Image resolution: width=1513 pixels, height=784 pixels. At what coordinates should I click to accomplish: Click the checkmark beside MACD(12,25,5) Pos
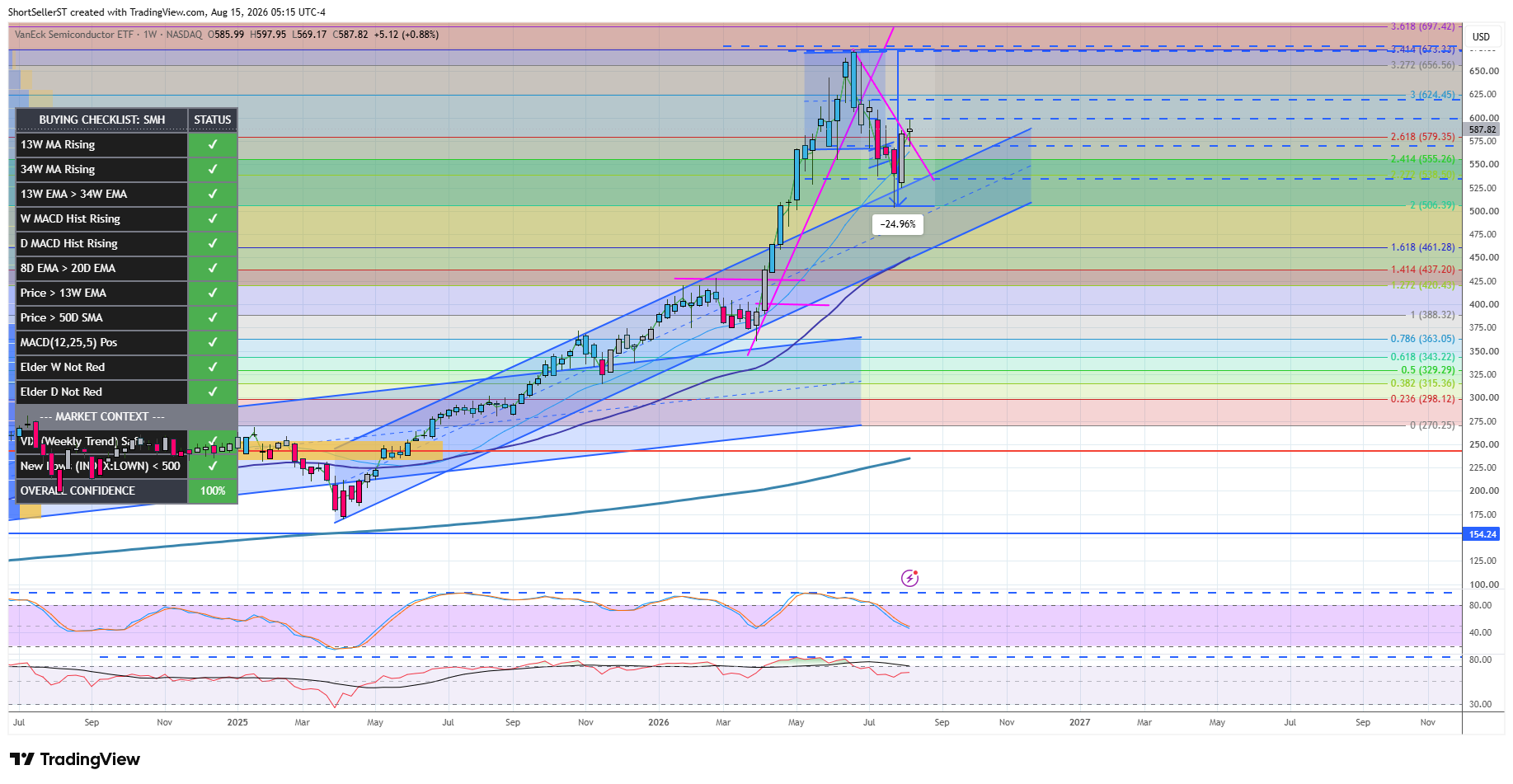click(213, 342)
